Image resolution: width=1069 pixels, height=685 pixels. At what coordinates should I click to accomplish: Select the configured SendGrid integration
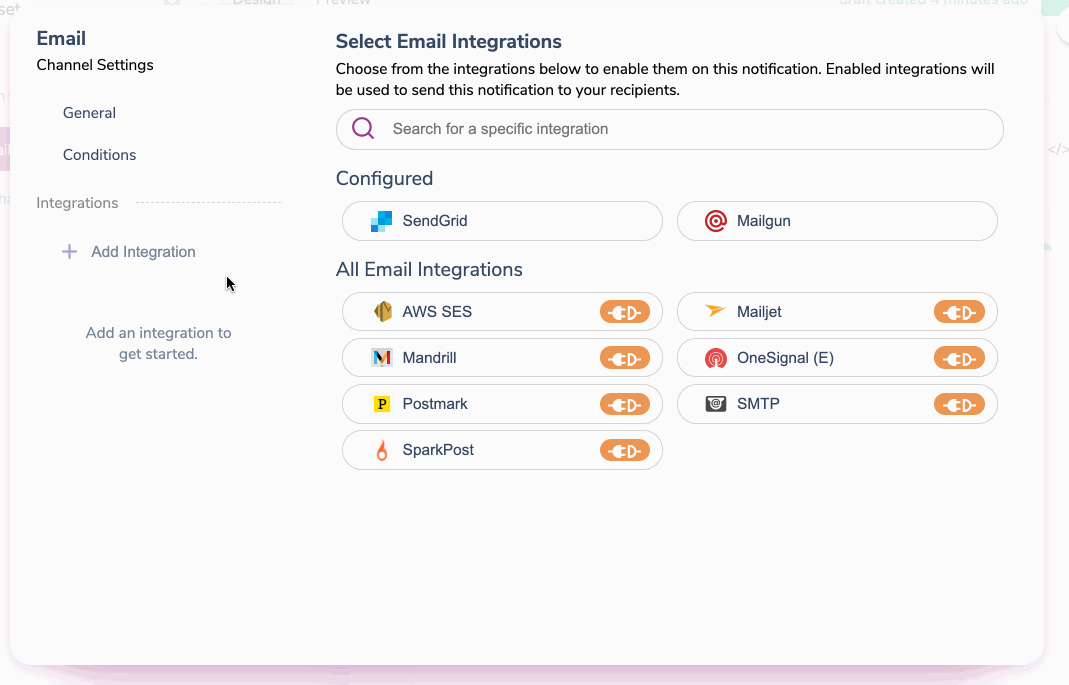(502, 221)
